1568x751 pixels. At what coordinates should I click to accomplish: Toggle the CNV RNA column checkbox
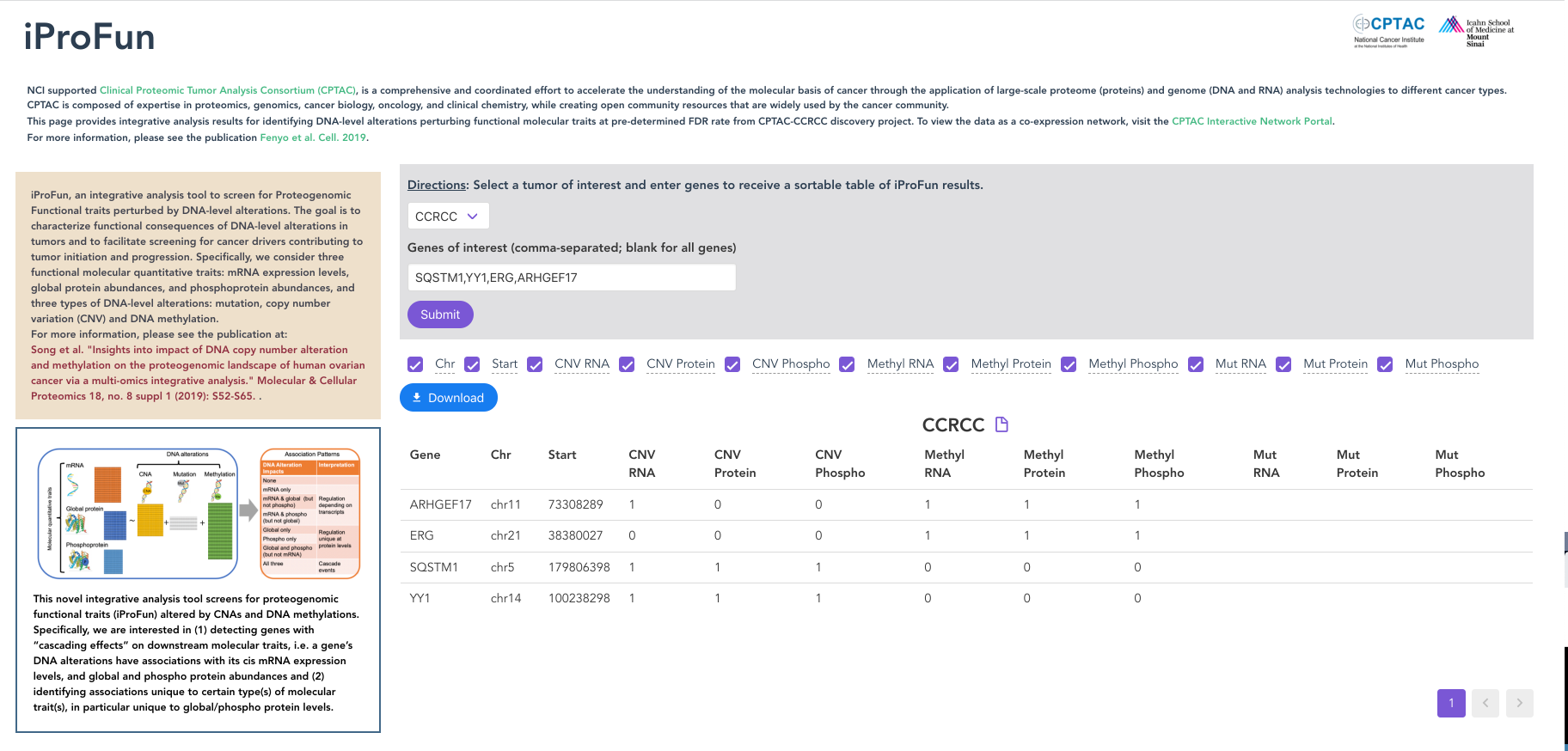[x=535, y=364]
